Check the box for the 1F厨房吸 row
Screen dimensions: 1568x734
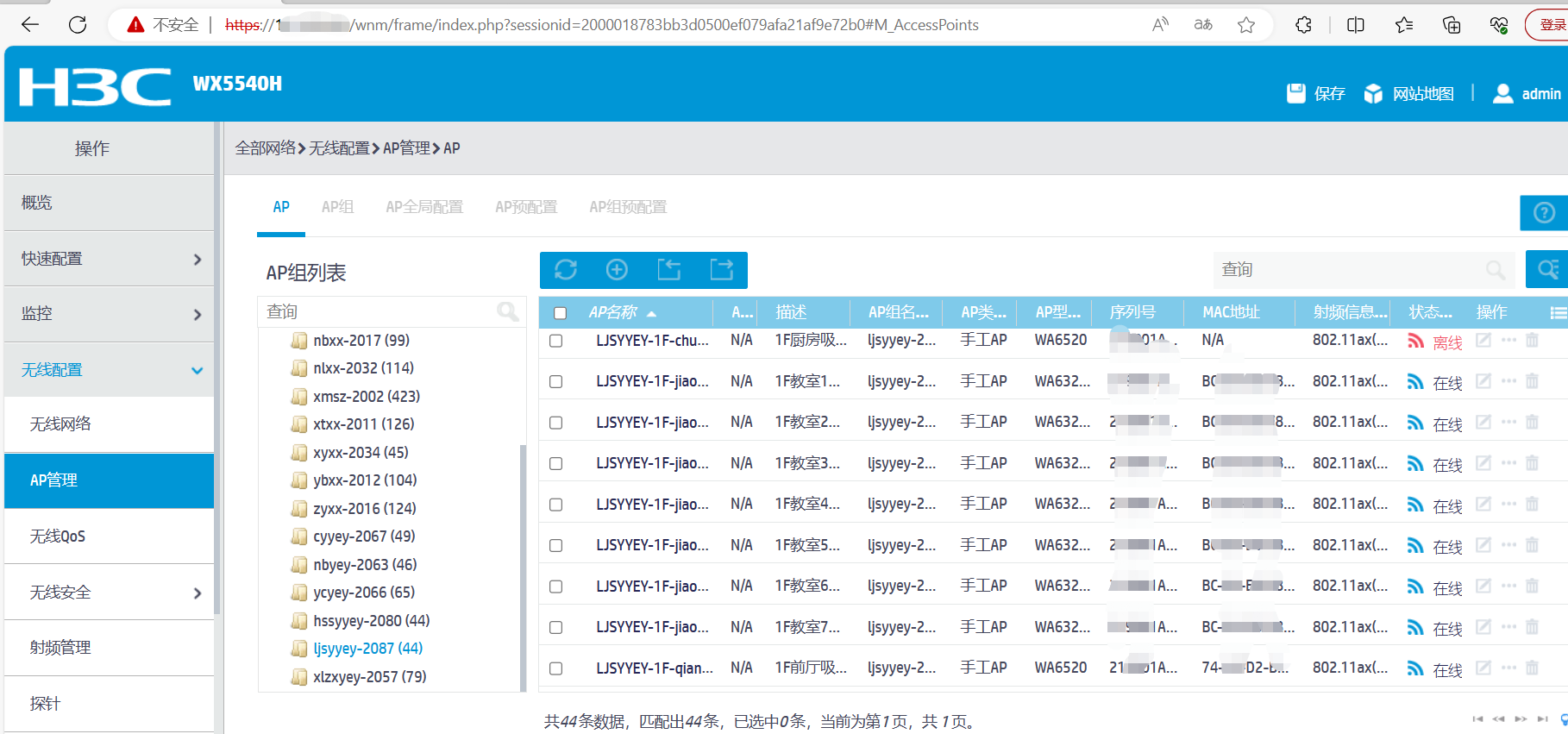556,341
